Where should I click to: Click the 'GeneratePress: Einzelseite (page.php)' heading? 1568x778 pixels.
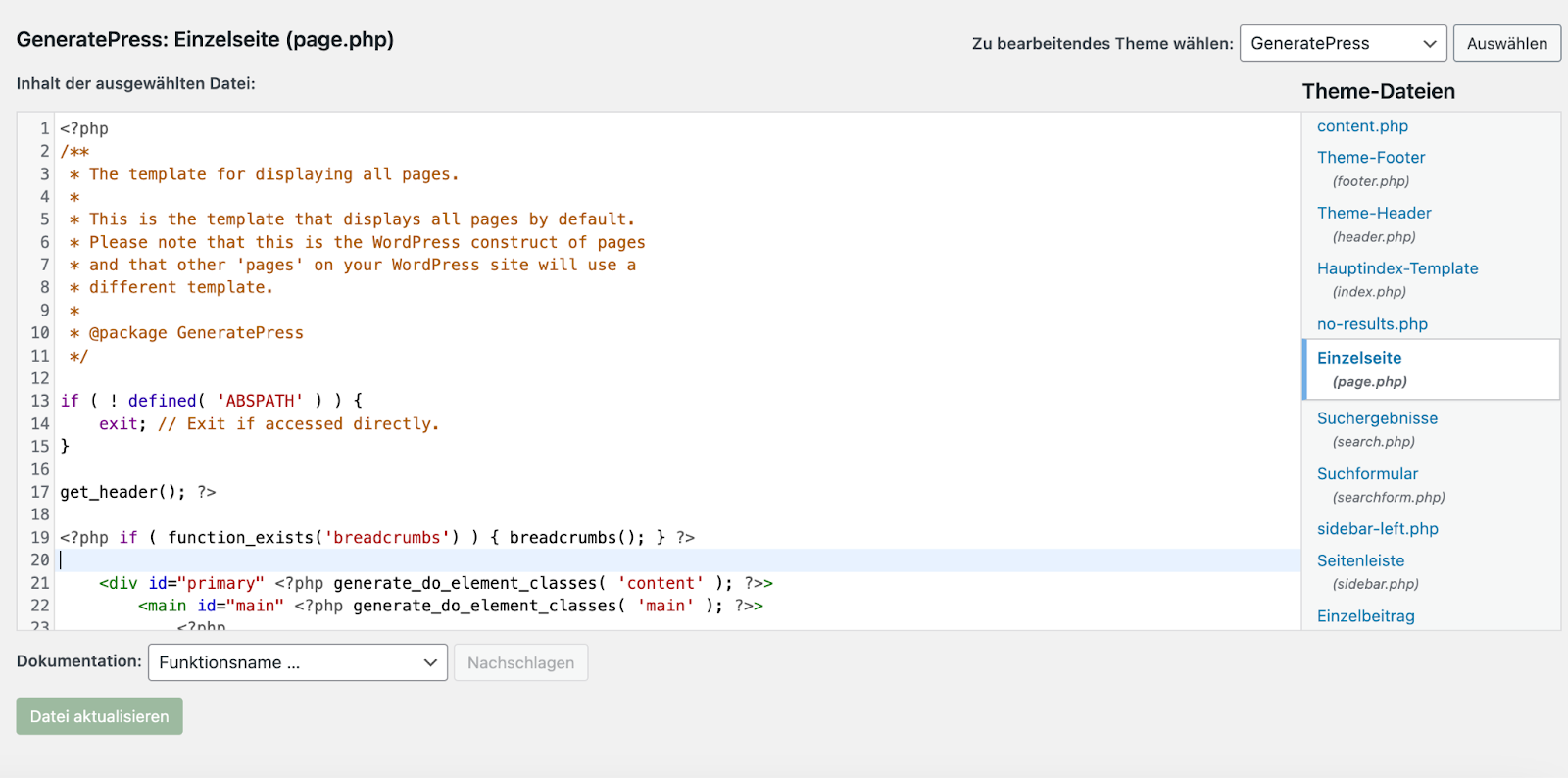tap(205, 40)
